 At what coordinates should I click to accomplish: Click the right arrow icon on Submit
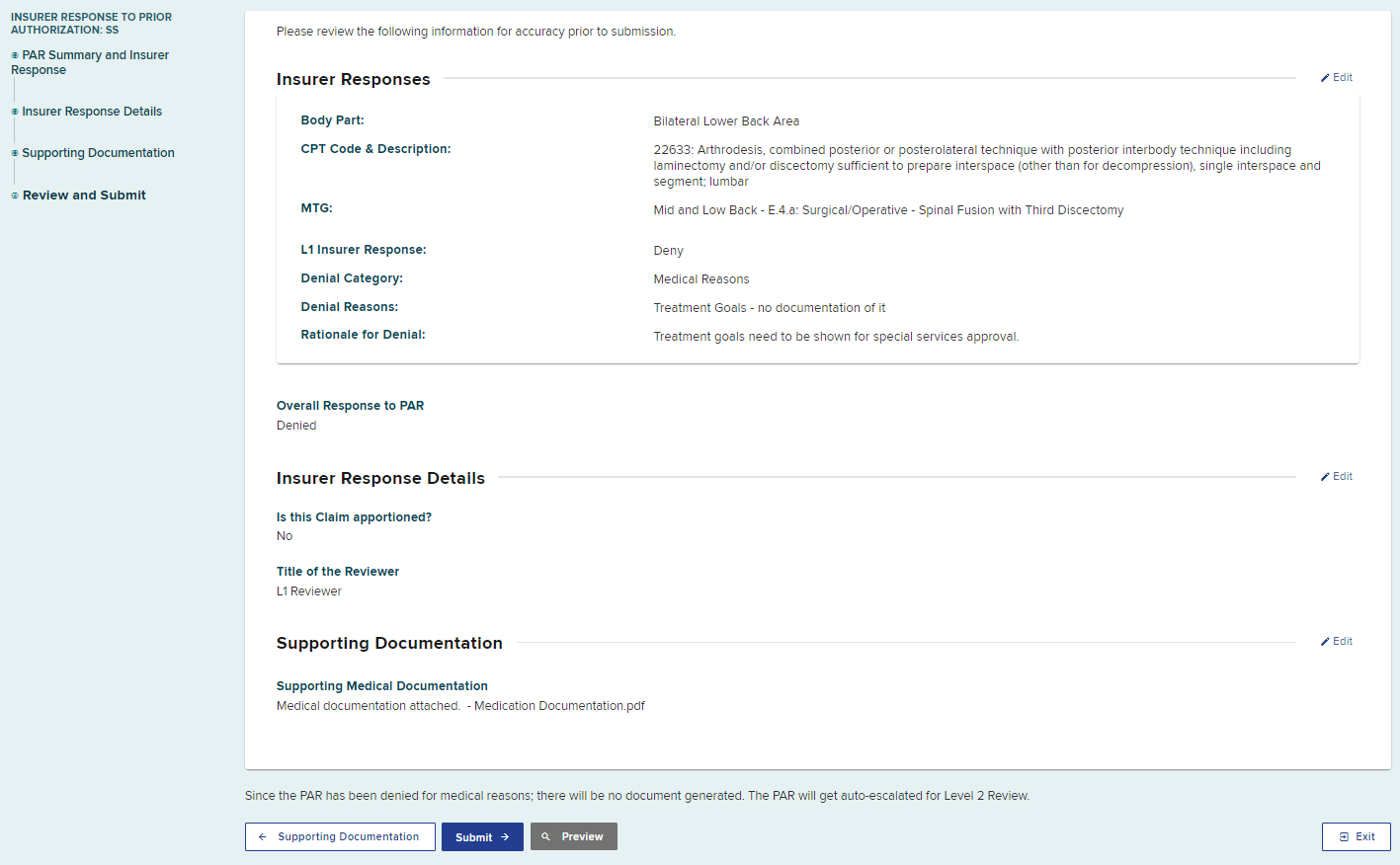coord(505,836)
